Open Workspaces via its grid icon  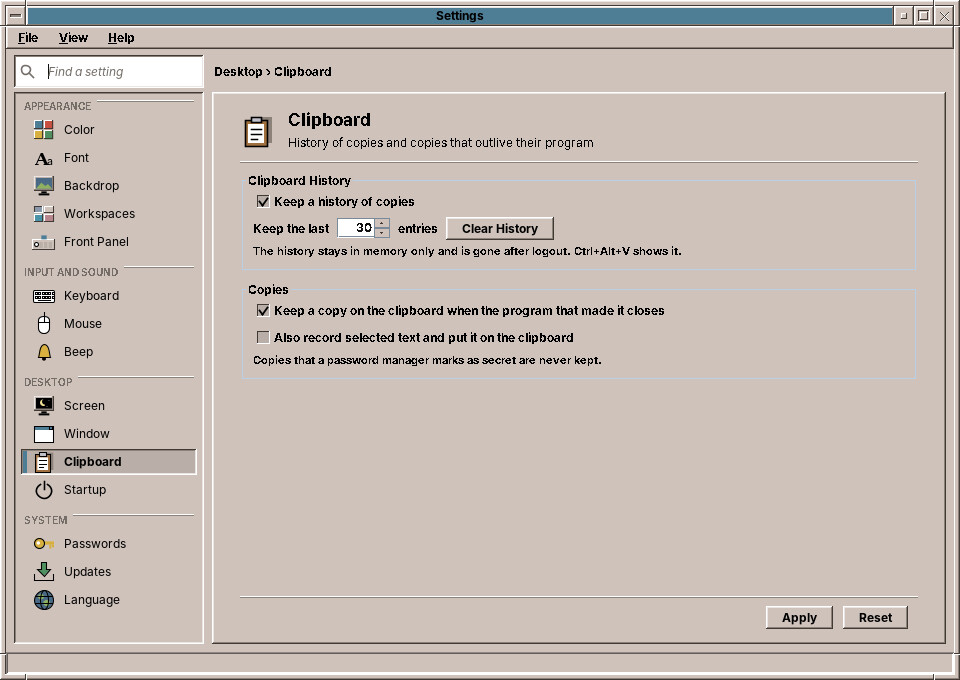pyautogui.click(x=43, y=214)
